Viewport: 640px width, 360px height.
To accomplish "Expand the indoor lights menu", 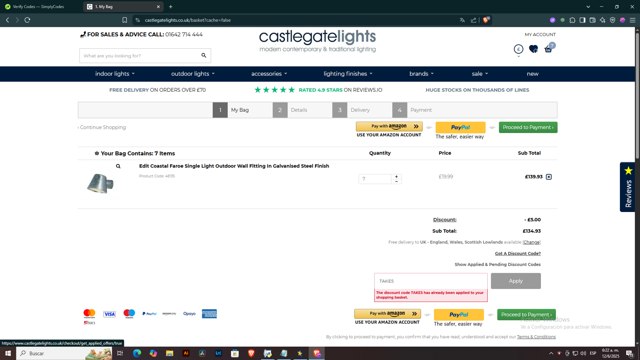I will pyautogui.click(x=115, y=74).
